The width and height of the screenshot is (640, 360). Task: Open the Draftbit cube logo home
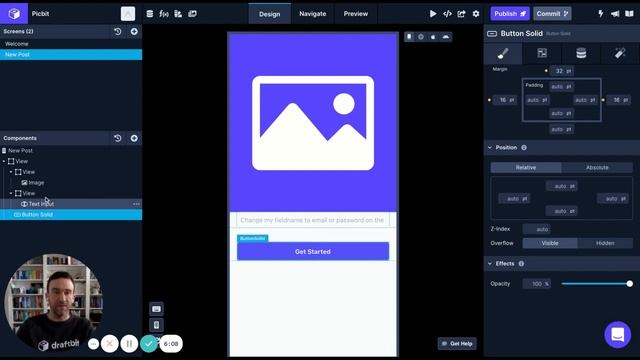(14, 13)
